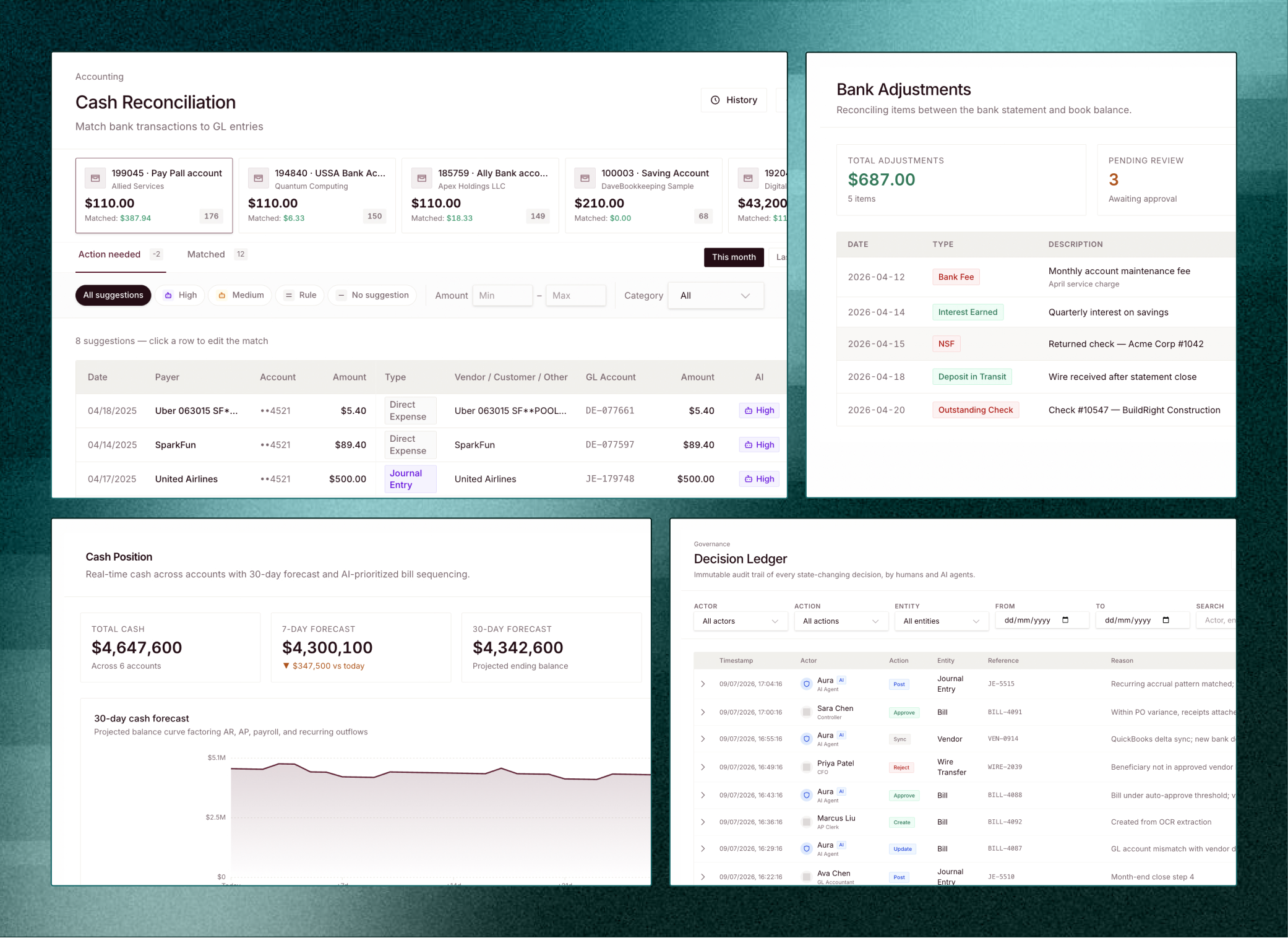Image resolution: width=1288 pixels, height=938 pixels.
Task: Click the High AI badge on the SparkFun row
Action: click(759, 445)
